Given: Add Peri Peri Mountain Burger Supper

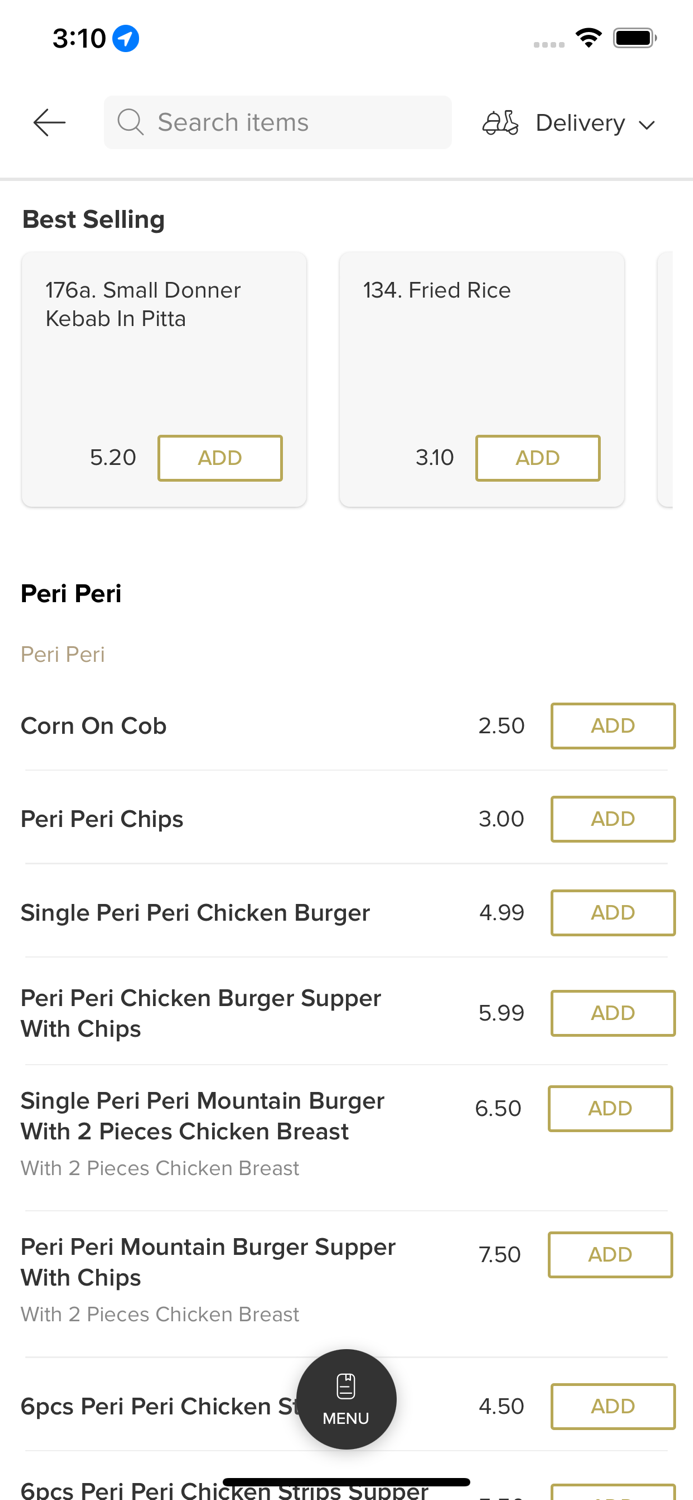Looking at the screenshot, I should (610, 1255).
